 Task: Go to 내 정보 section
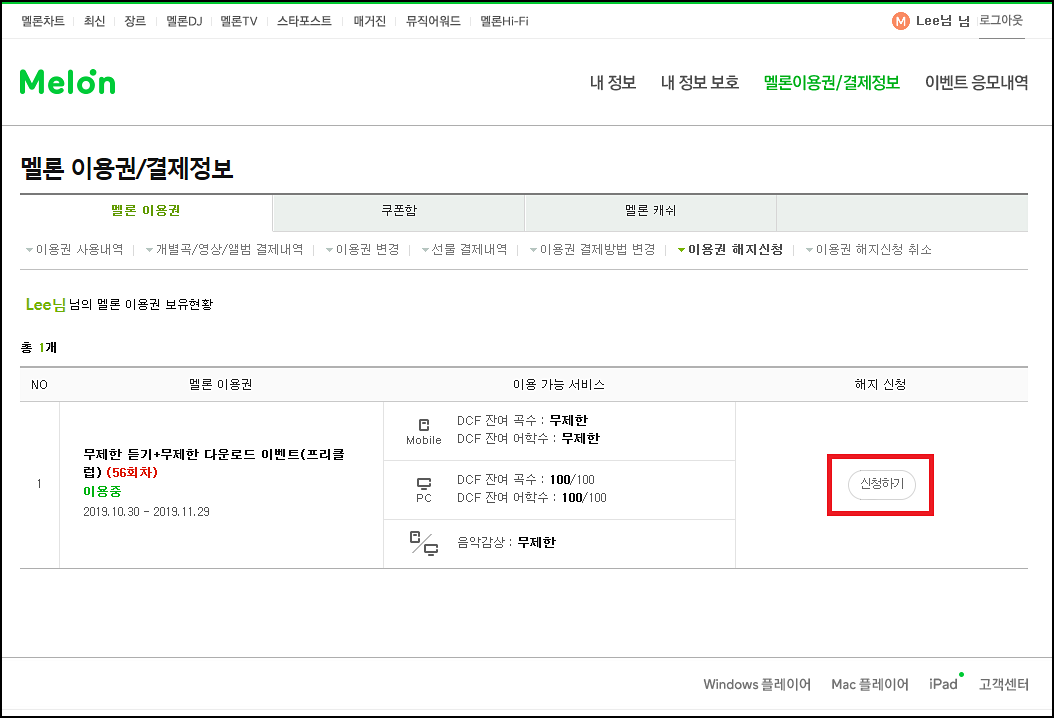pyautogui.click(x=612, y=83)
